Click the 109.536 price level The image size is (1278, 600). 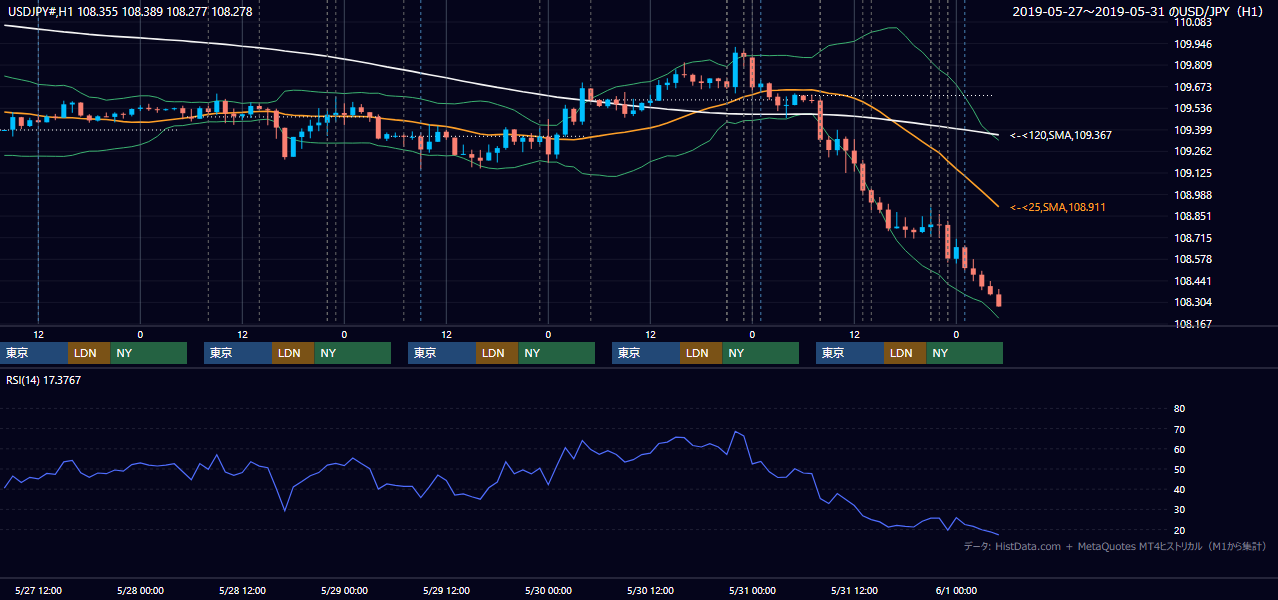pyautogui.click(x=1194, y=108)
